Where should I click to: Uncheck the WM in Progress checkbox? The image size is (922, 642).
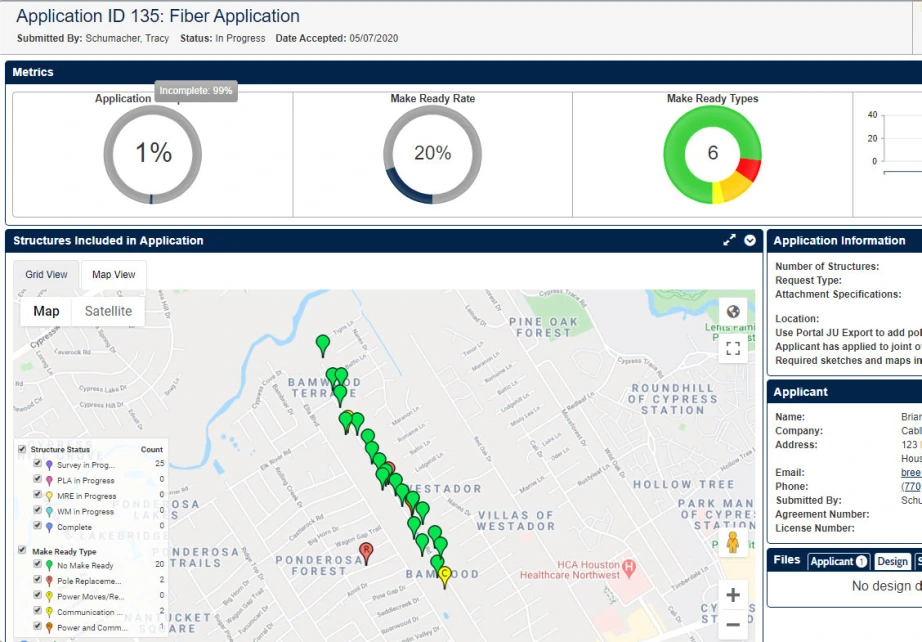pyautogui.click(x=38, y=510)
